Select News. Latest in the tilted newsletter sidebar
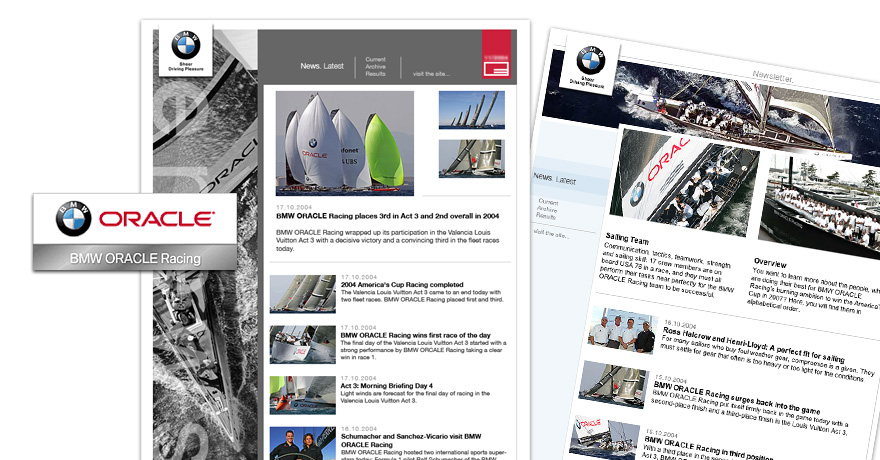The width and height of the screenshot is (880, 460). pyautogui.click(x=554, y=178)
